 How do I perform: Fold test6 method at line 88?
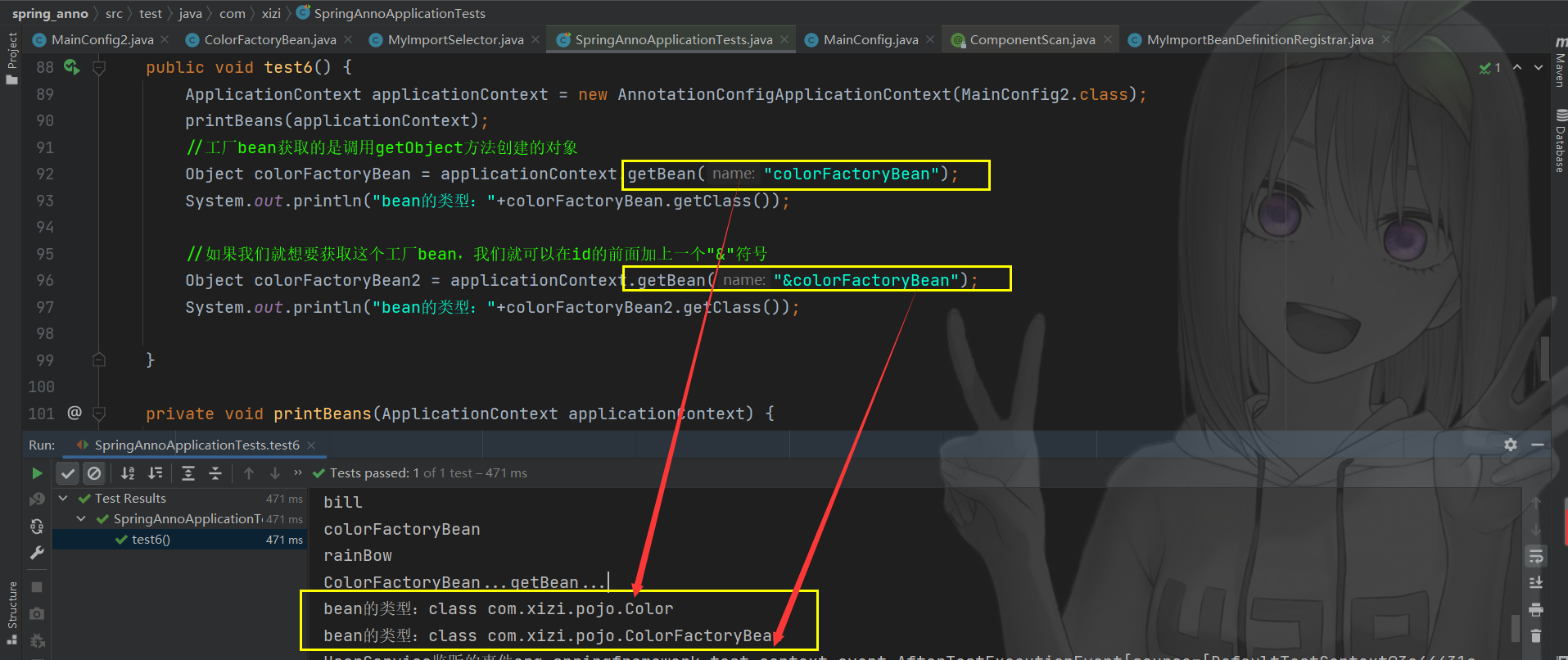click(99, 68)
